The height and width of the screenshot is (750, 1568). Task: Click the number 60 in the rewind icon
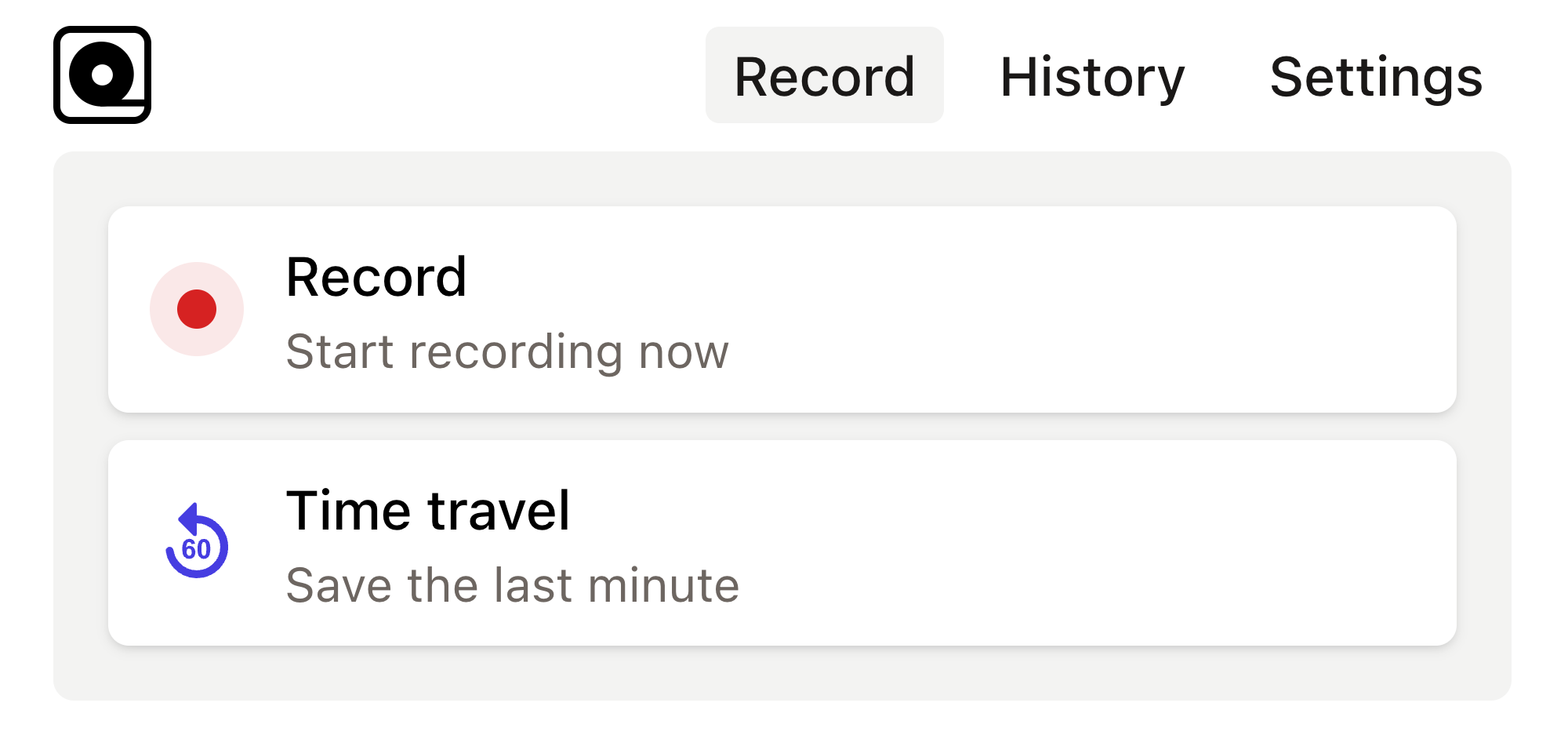click(x=196, y=549)
